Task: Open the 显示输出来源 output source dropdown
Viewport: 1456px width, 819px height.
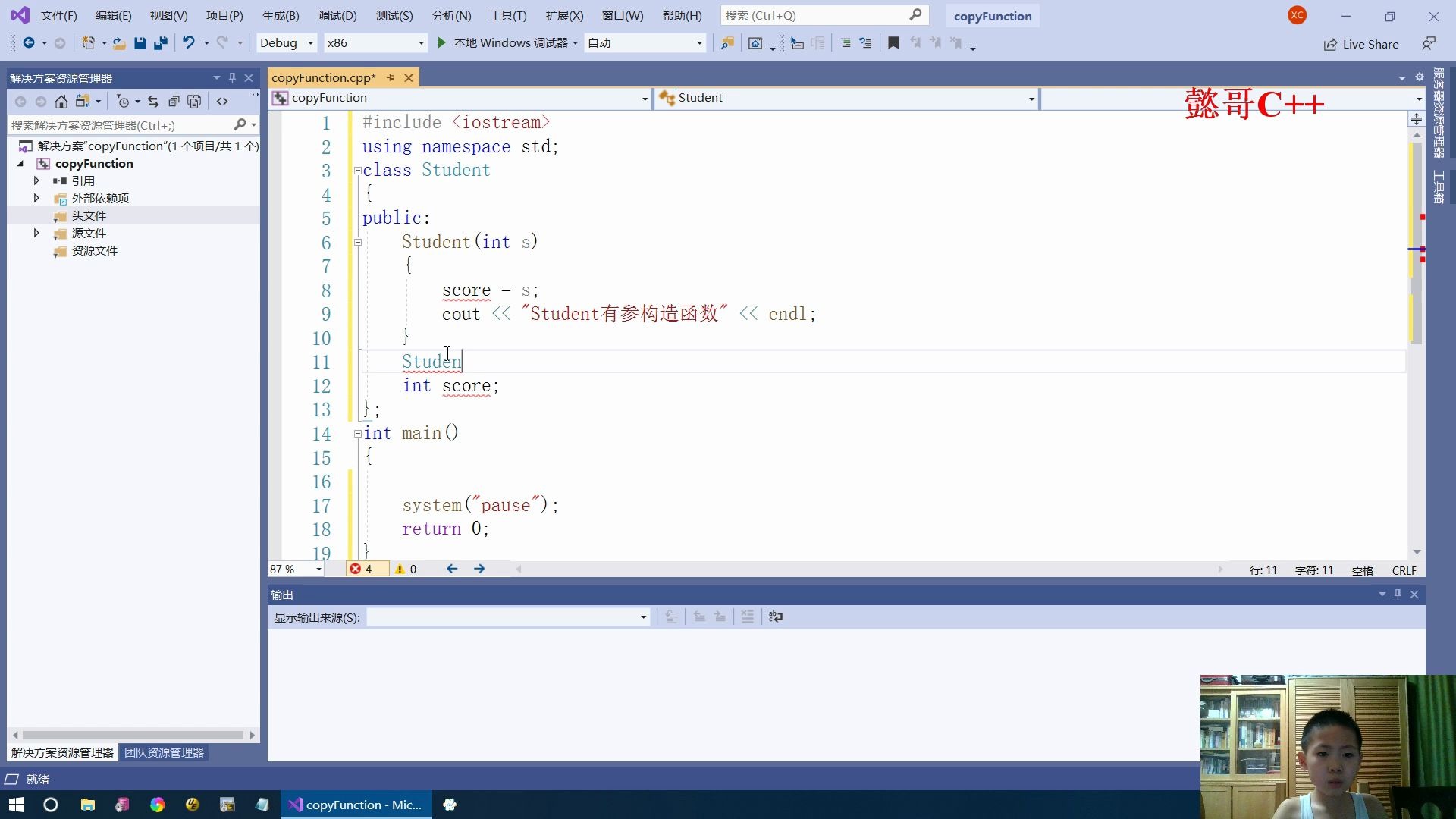Action: click(x=642, y=617)
